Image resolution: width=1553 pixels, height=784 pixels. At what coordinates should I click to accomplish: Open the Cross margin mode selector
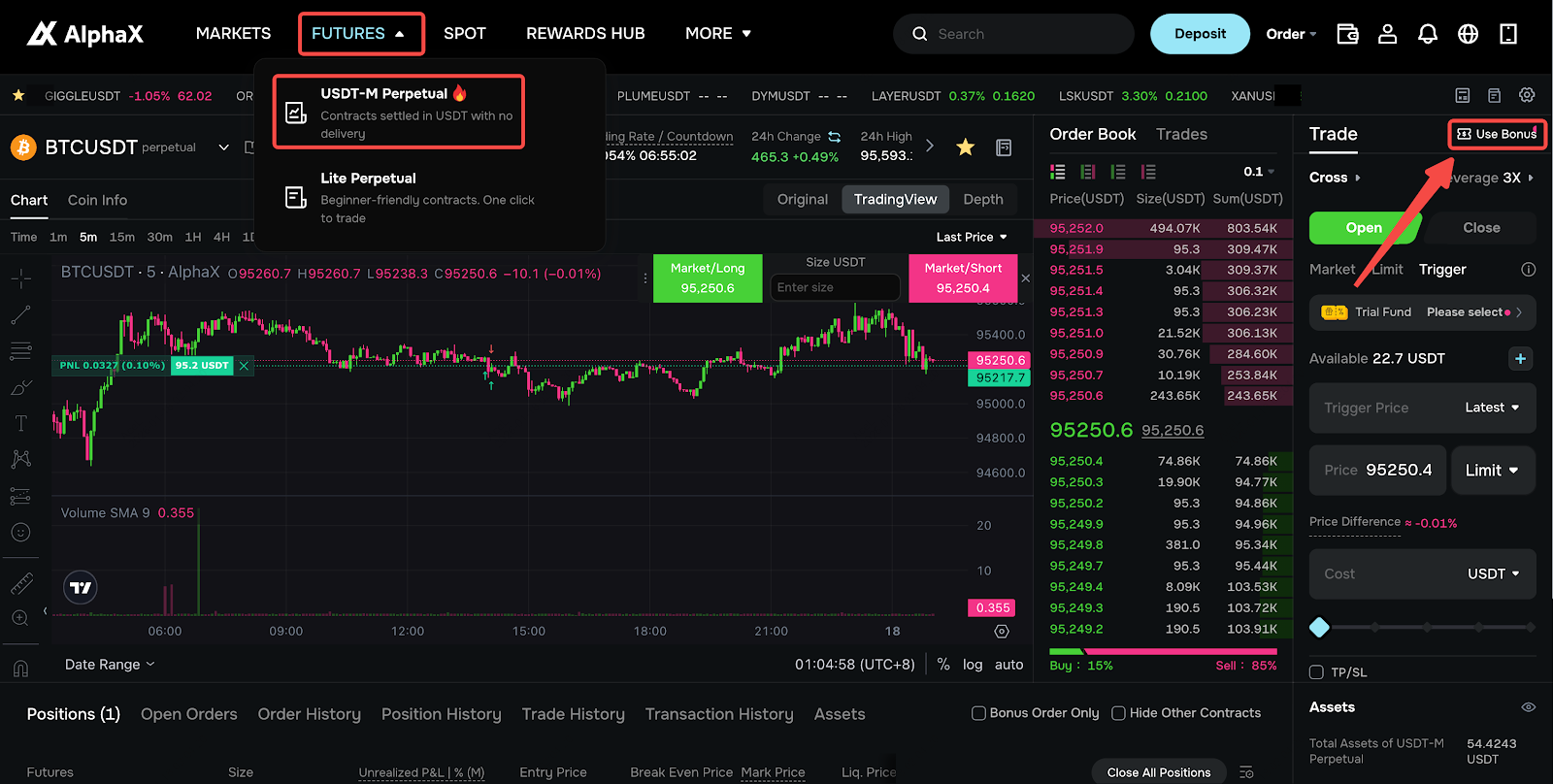coord(1335,178)
